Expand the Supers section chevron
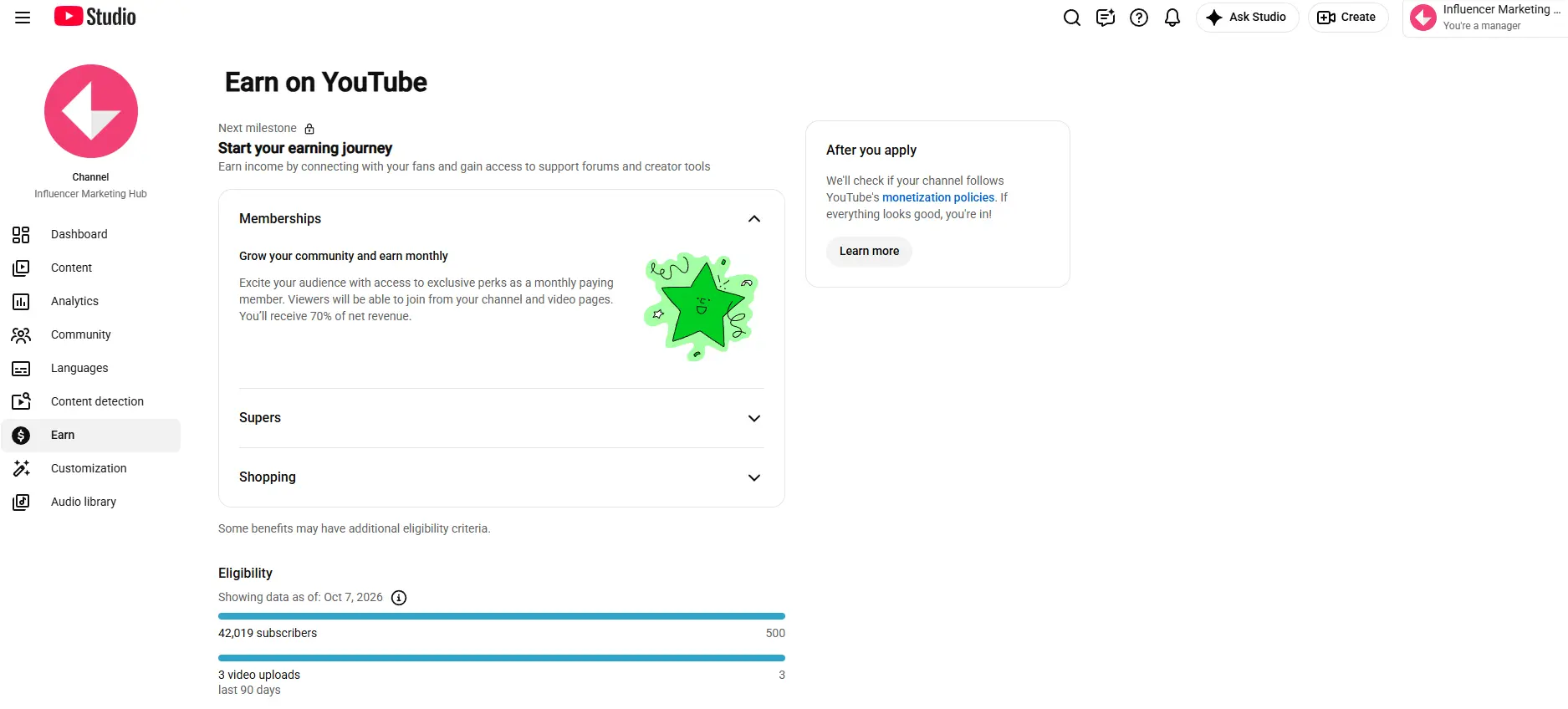Image resolution: width=1568 pixels, height=709 pixels. point(754,418)
